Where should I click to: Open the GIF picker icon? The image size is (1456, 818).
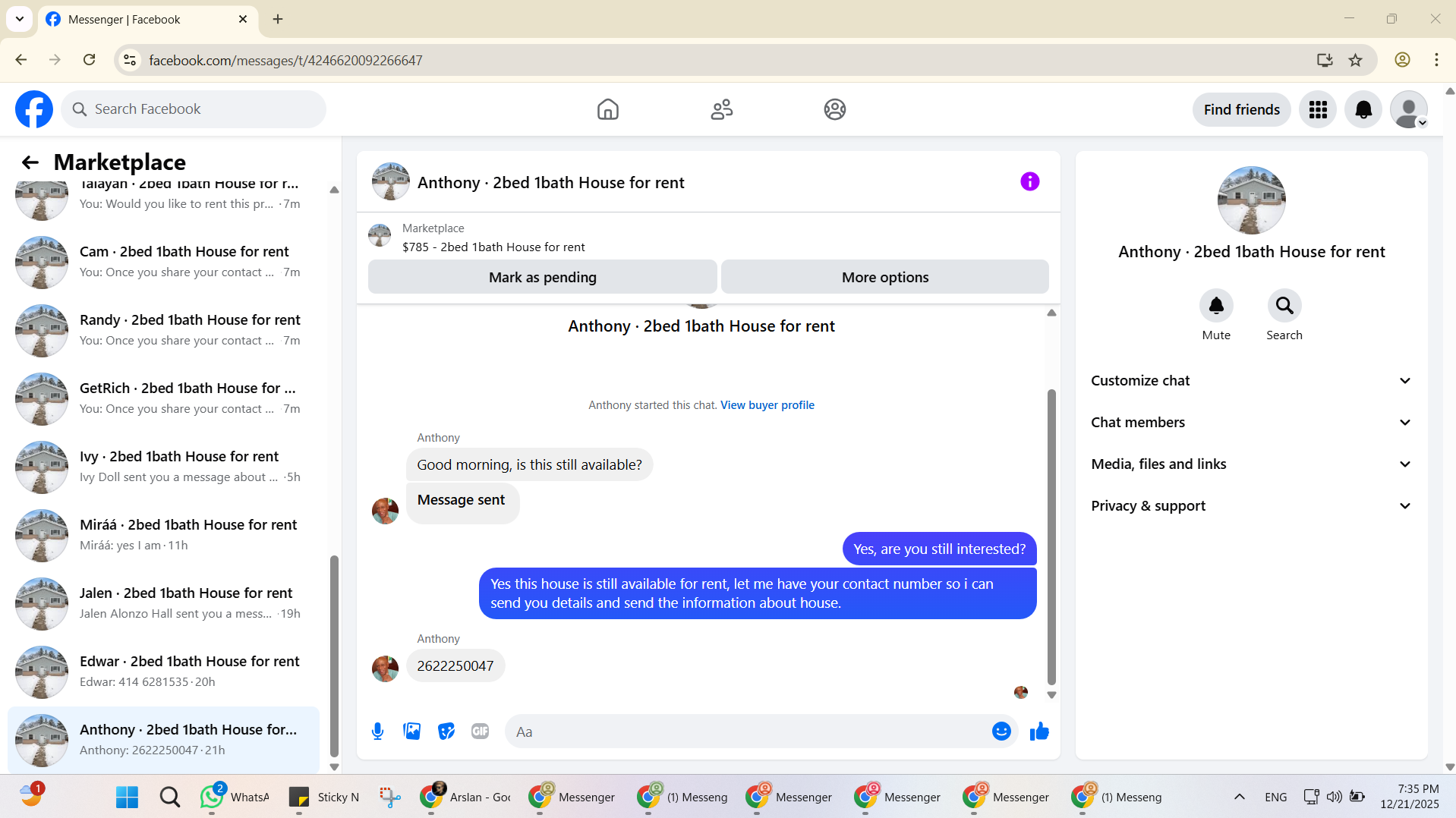480,731
